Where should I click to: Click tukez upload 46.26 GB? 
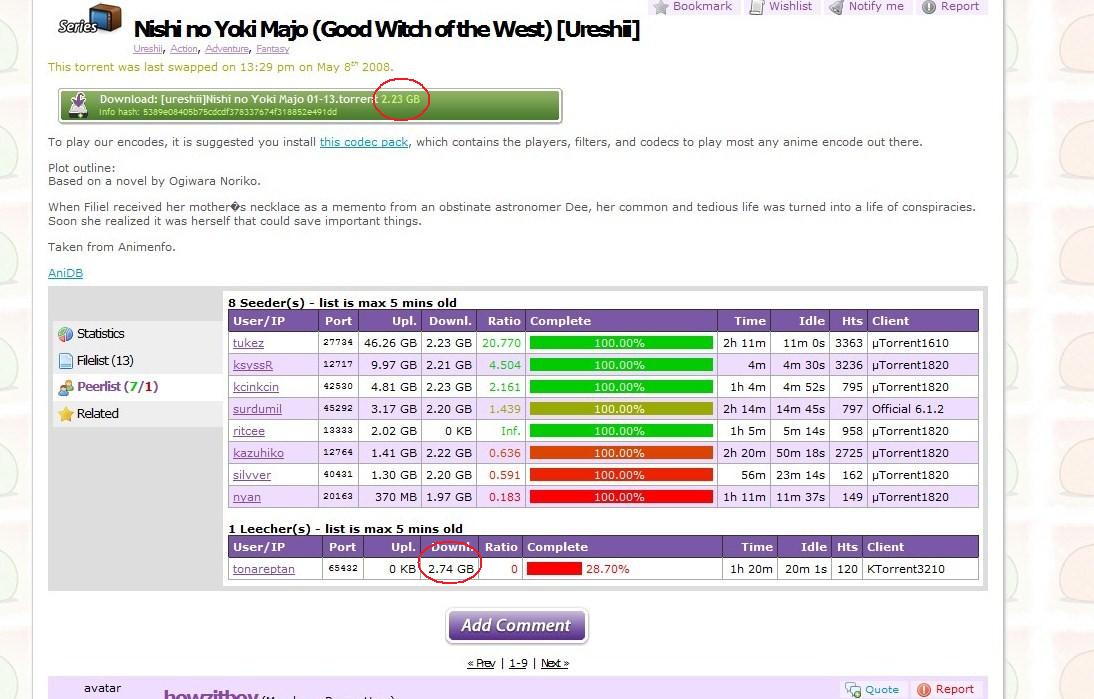[x=390, y=343]
